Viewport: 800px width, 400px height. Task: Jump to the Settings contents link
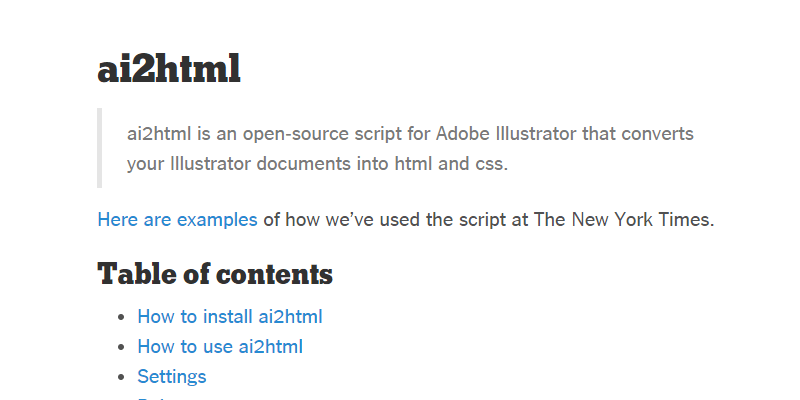click(x=172, y=377)
